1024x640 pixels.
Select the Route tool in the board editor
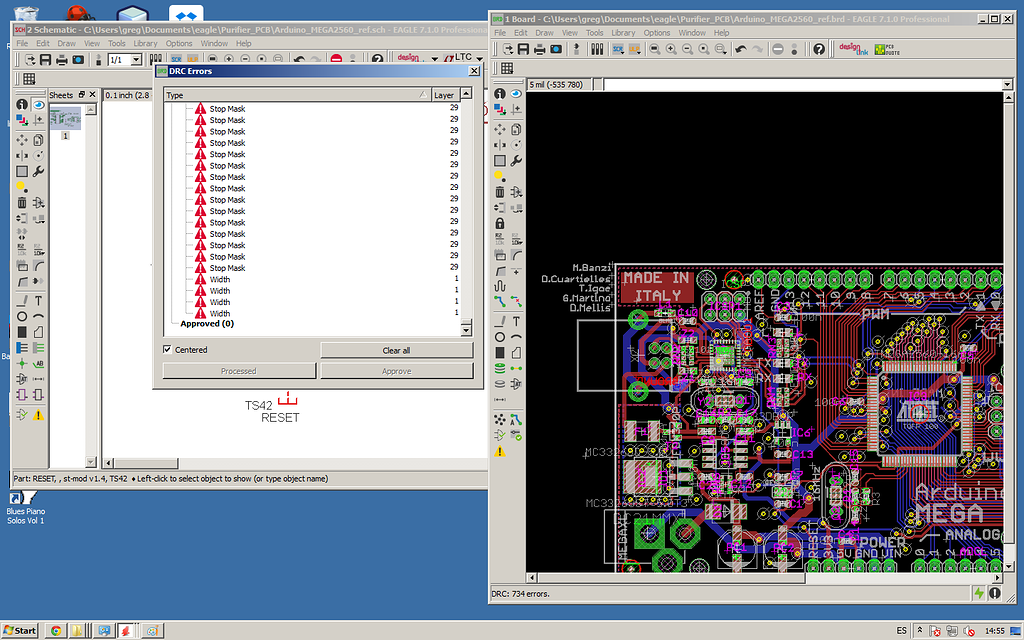click(498, 299)
